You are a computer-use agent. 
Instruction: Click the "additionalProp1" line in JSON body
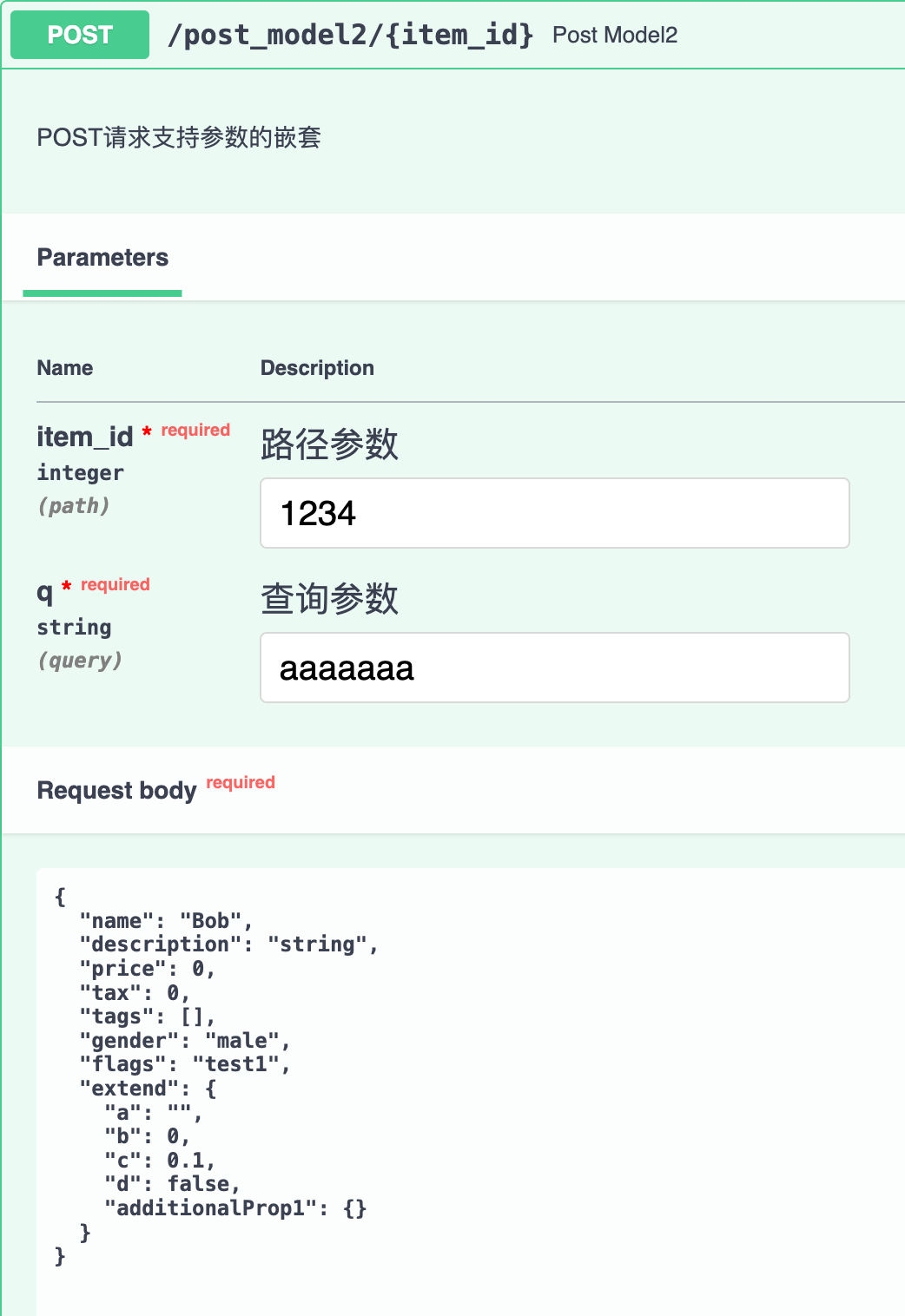235,1208
